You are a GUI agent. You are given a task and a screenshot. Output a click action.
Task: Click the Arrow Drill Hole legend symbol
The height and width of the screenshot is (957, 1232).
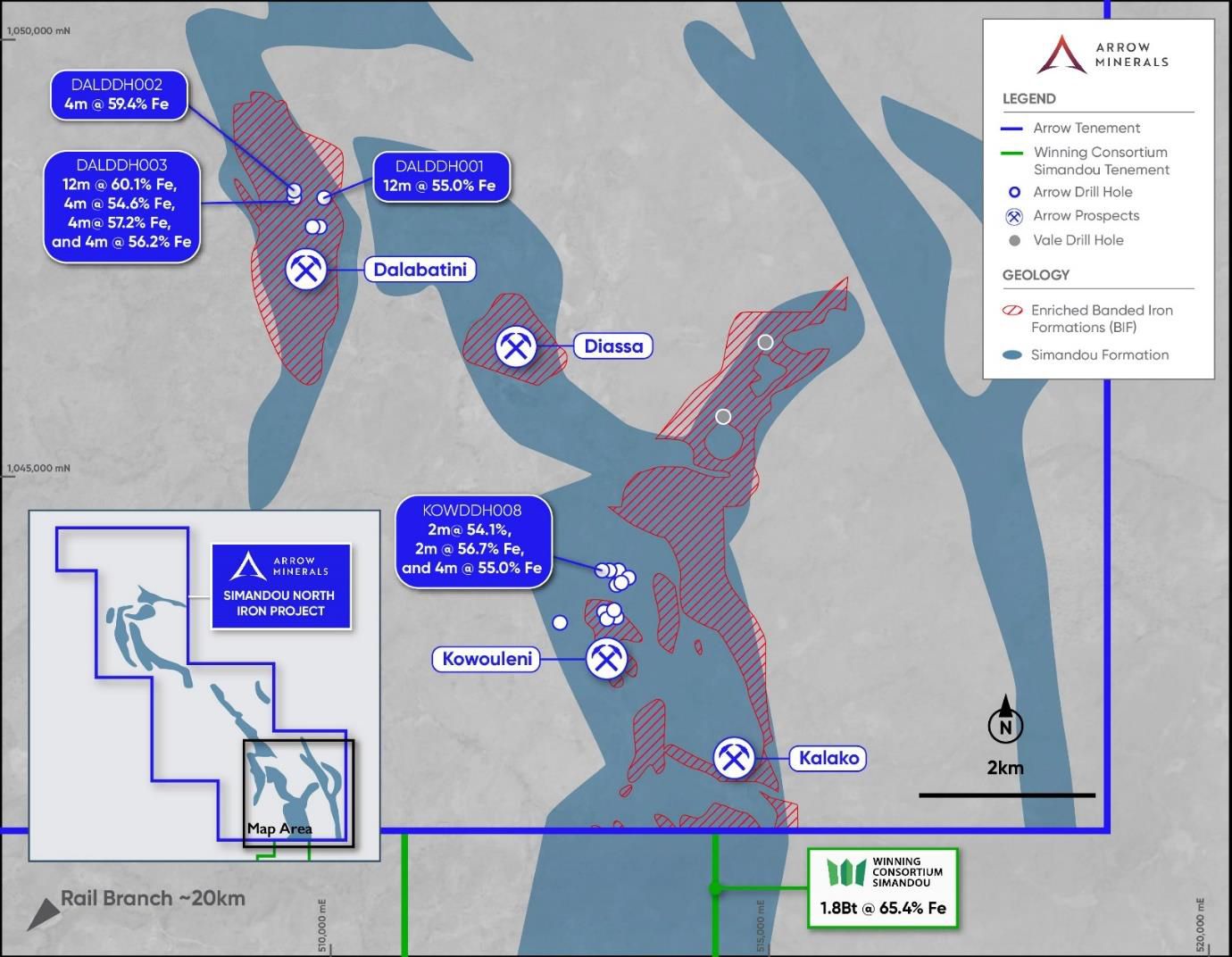point(1014,192)
